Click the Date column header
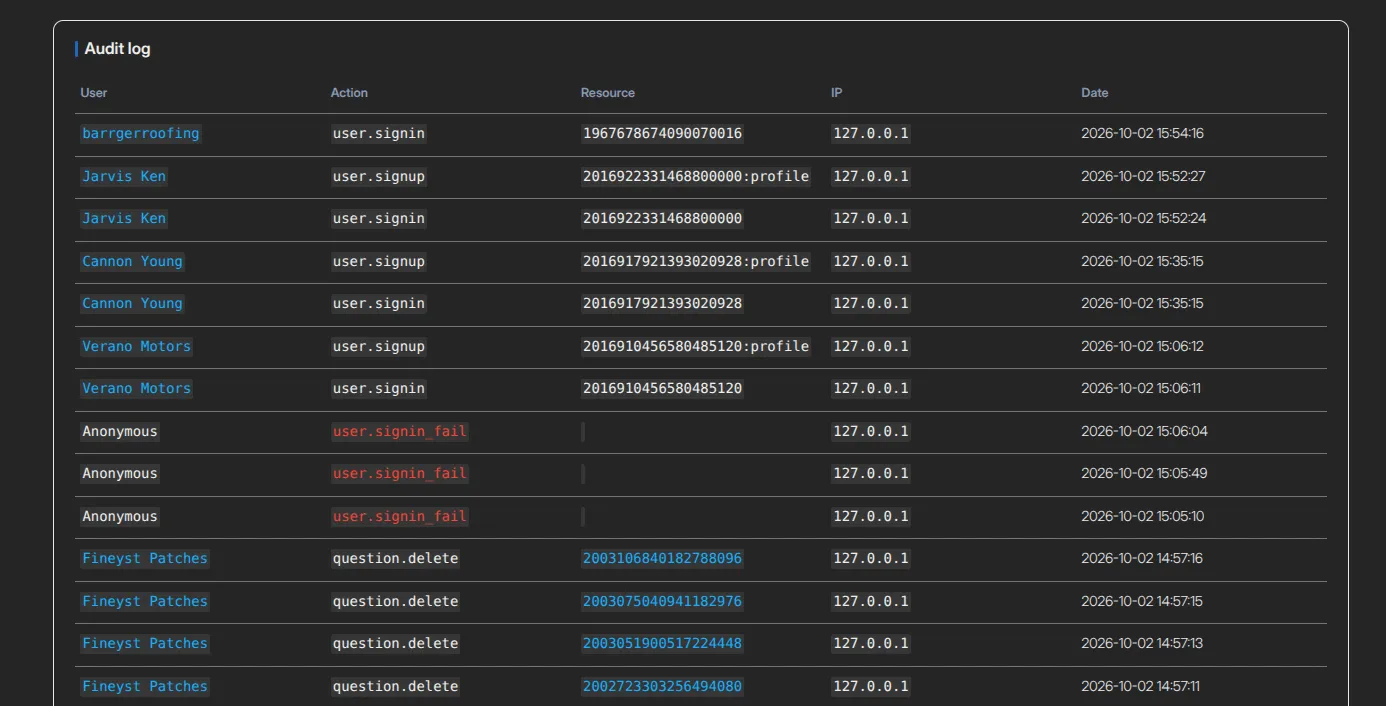1386x706 pixels. tap(1095, 93)
